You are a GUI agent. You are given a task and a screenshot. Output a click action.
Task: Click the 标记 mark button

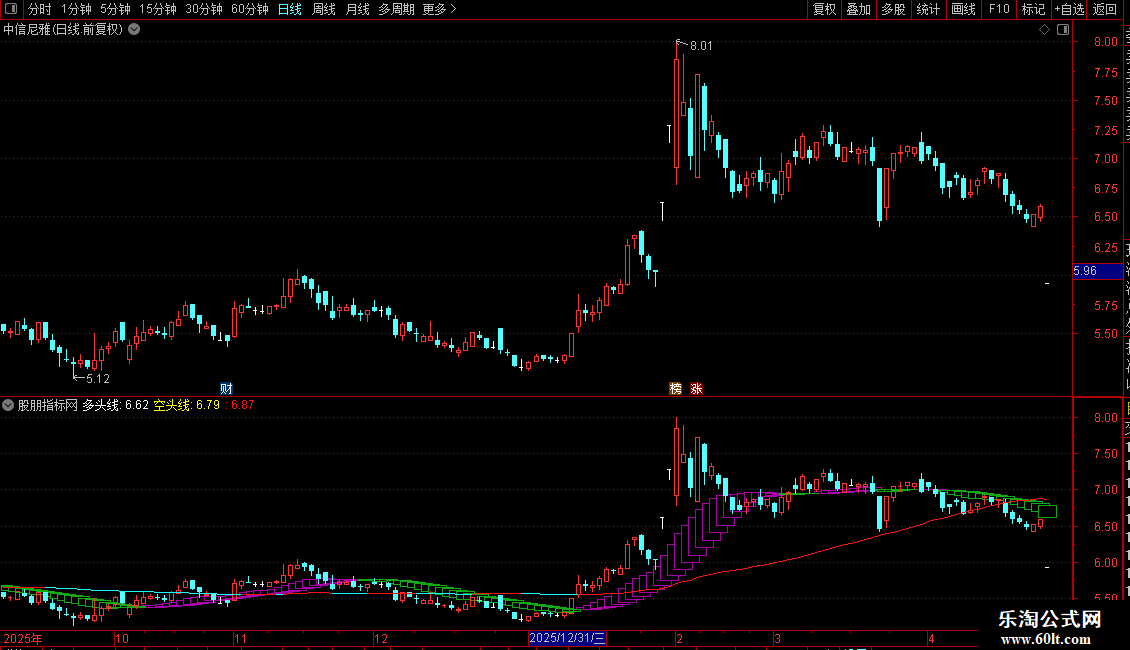click(1033, 9)
